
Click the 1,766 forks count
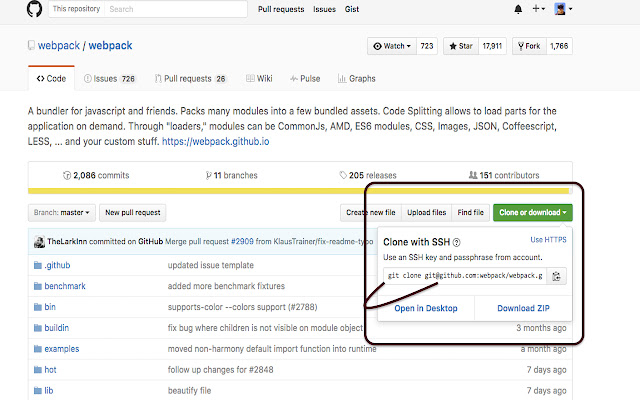pyautogui.click(x=559, y=46)
